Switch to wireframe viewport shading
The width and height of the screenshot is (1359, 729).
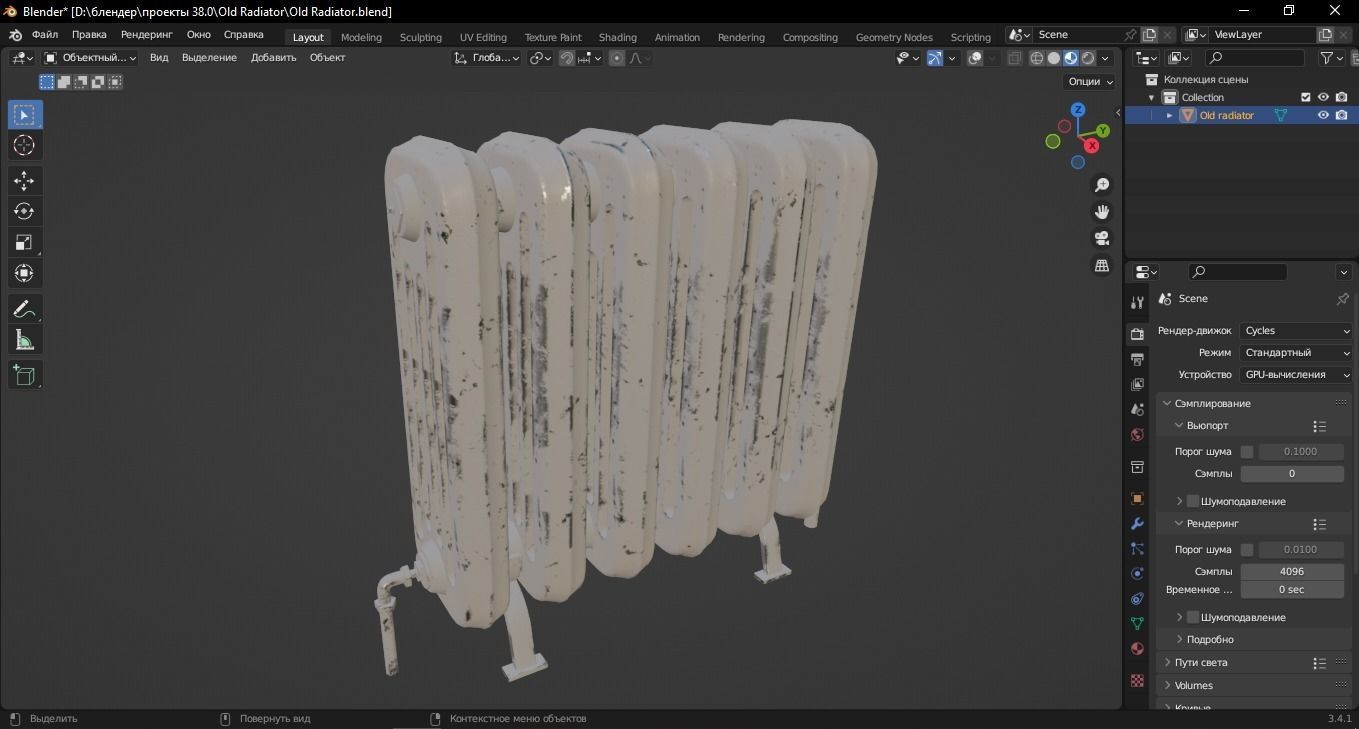(1036, 58)
